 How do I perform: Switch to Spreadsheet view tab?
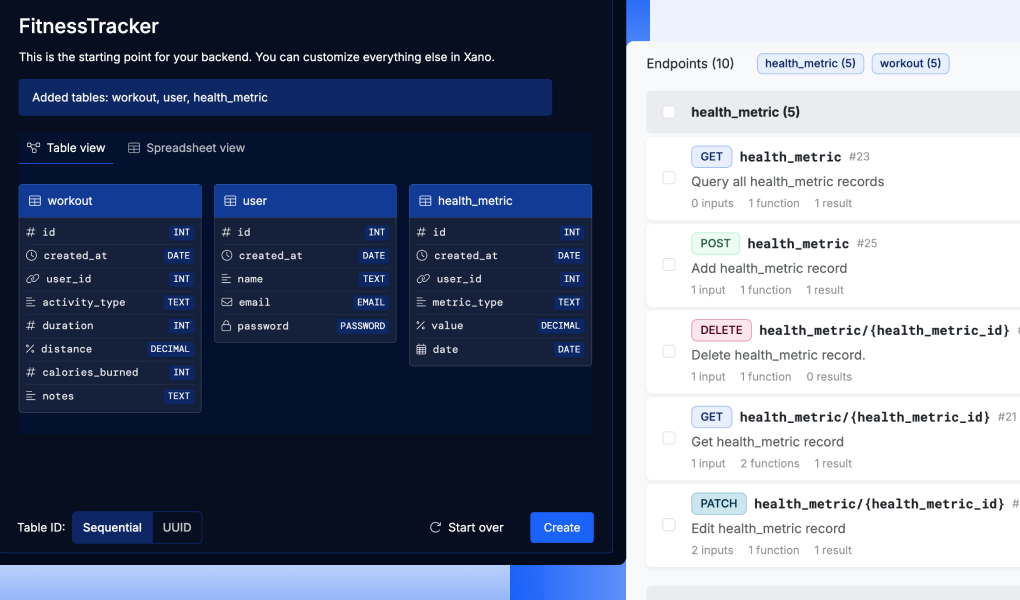pyautogui.click(x=186, y=148)
